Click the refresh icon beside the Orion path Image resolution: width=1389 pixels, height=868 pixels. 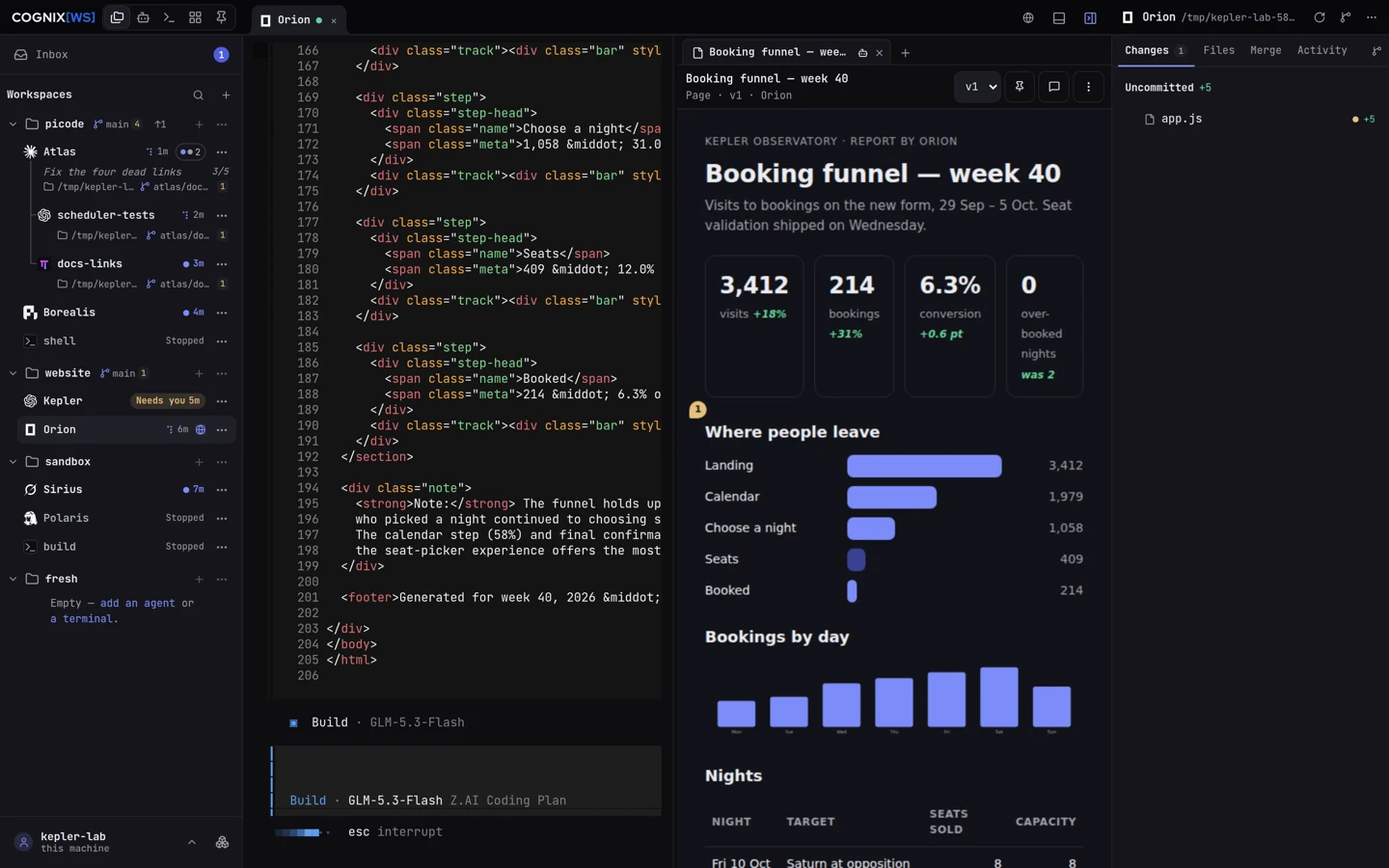1319,17
